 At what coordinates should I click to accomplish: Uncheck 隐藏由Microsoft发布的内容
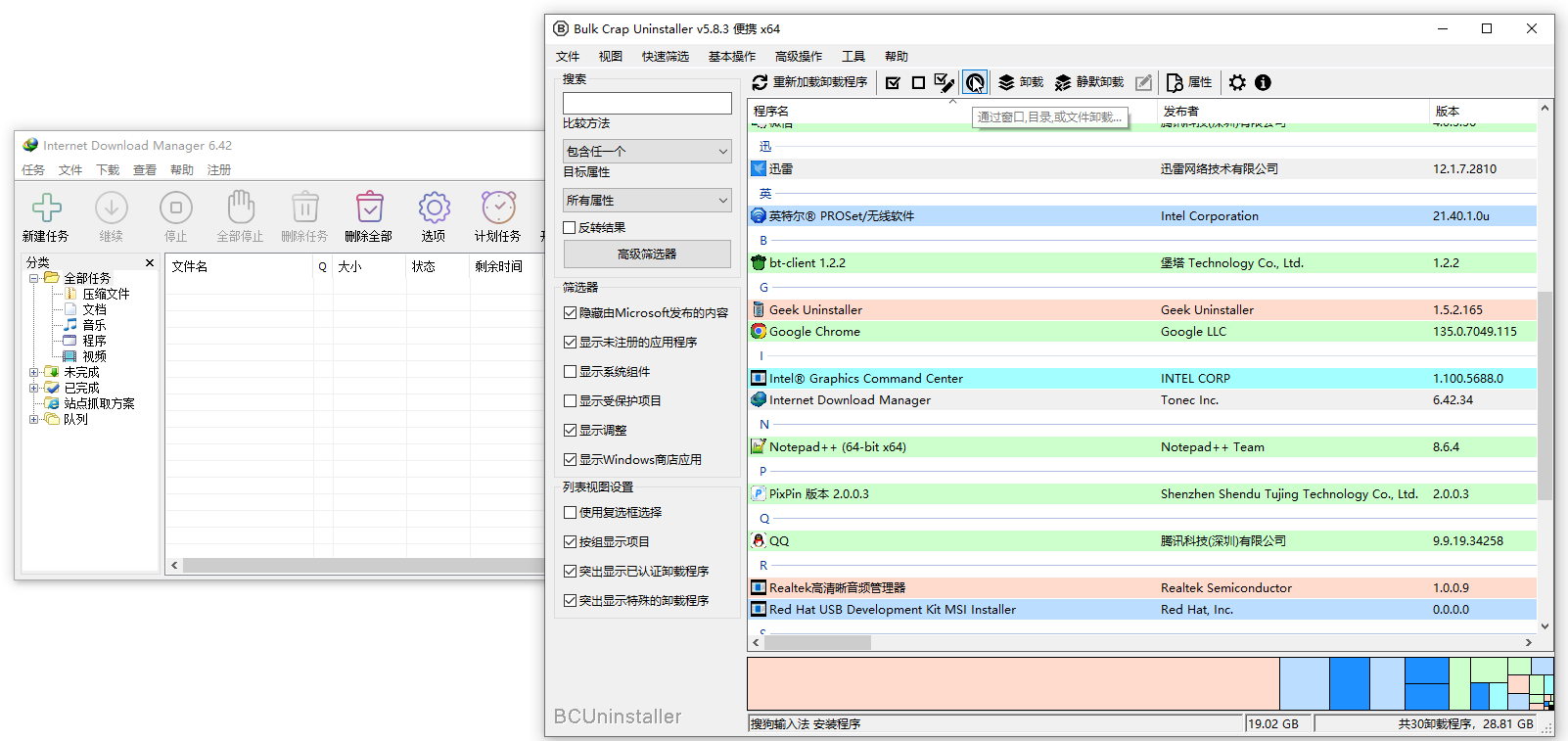(570, 312)
